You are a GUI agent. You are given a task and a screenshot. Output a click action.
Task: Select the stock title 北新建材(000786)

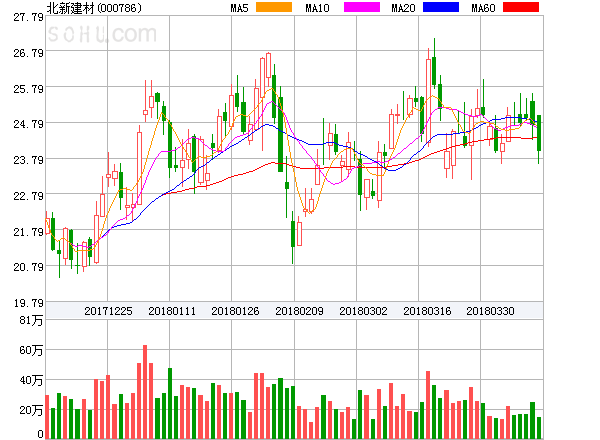point(94,8)
